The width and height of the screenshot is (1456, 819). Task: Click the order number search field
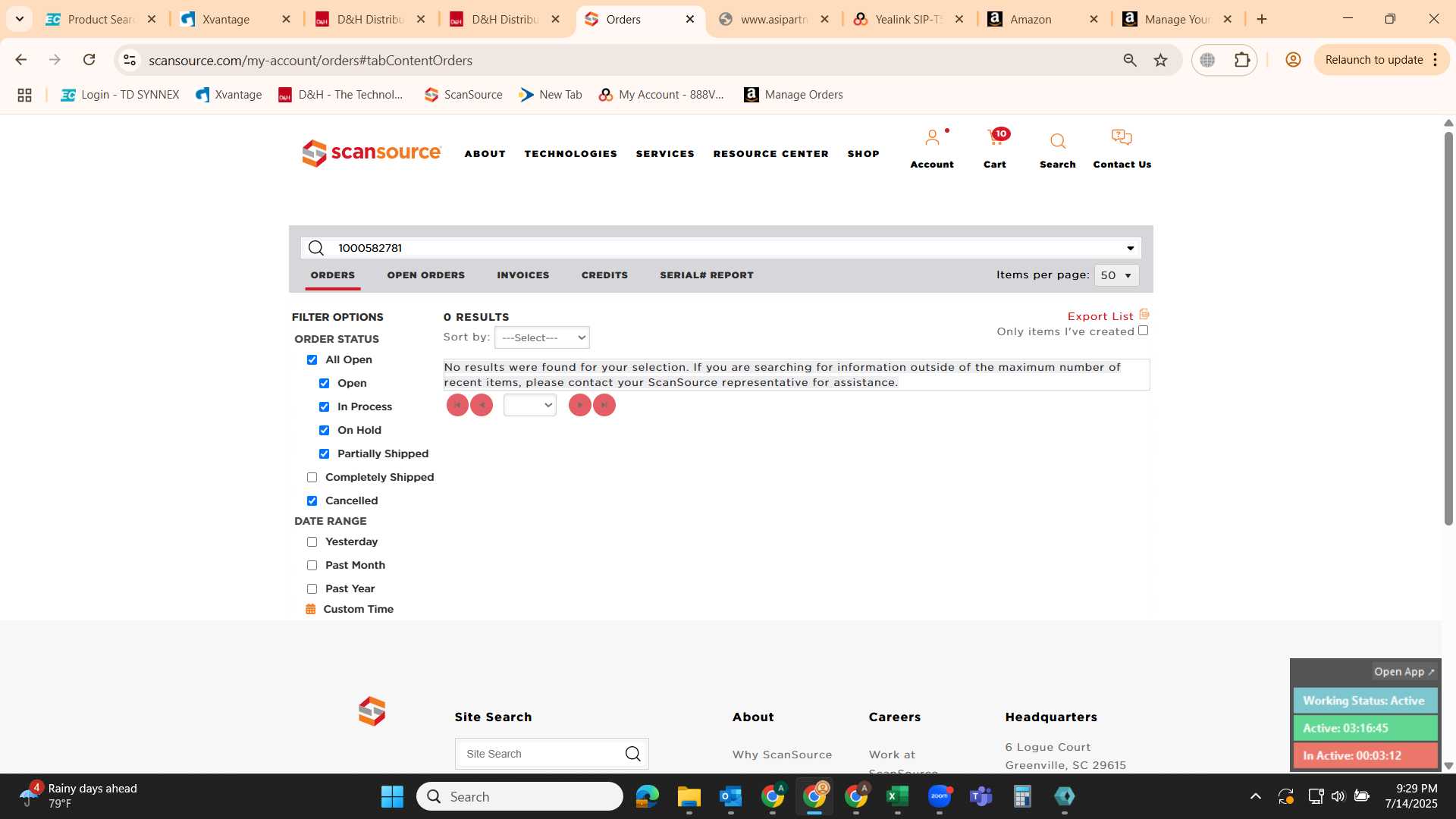click(720, 248)
